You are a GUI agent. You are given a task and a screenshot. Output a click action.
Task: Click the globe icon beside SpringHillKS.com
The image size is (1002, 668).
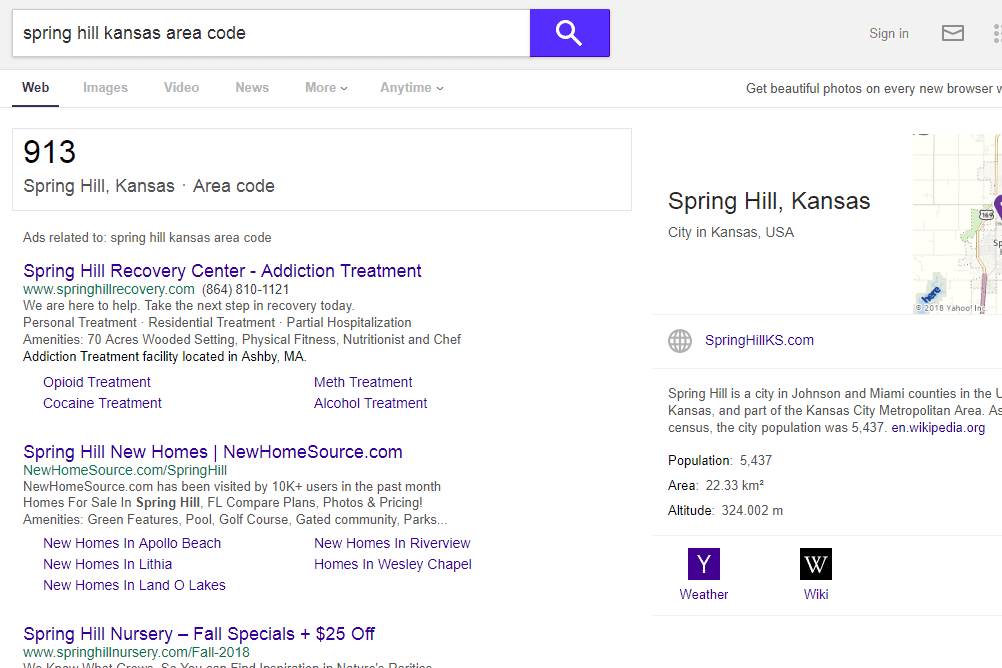click(680, 341)
